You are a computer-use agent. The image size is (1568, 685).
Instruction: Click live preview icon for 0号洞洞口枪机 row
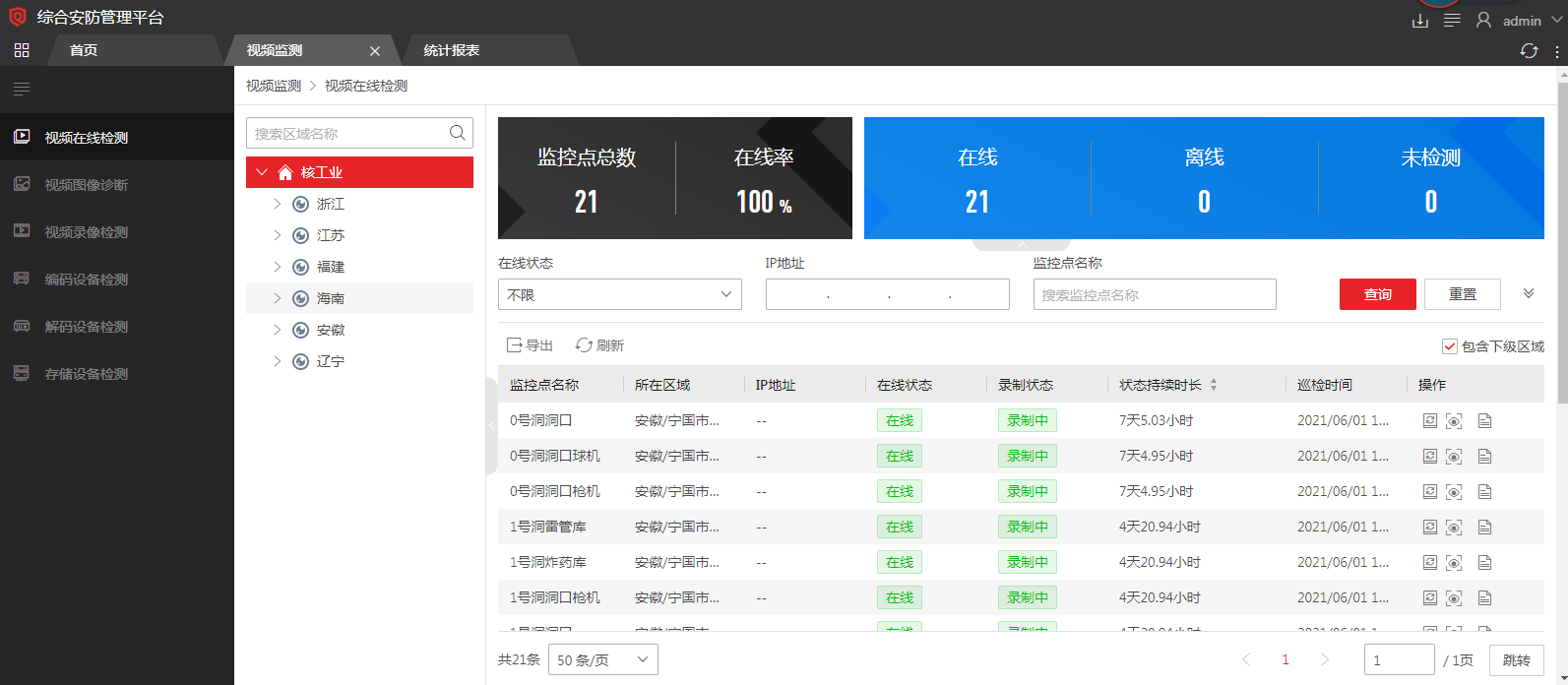click(x=1454, y=492)
